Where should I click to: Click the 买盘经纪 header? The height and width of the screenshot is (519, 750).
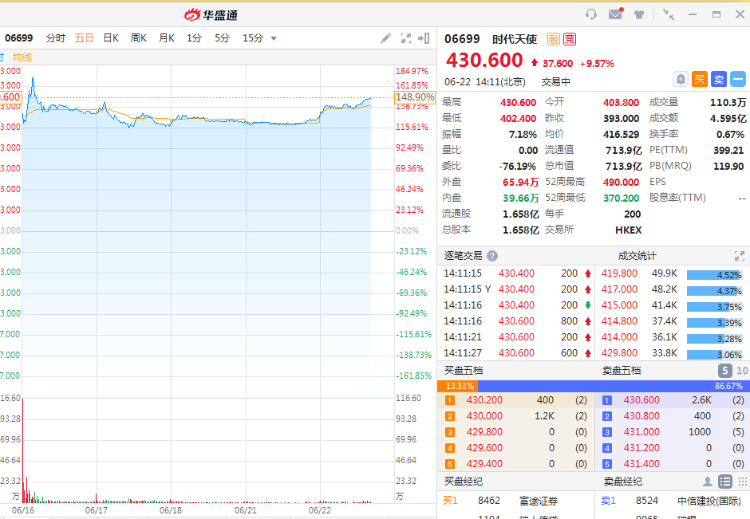[x=463, y=481]
